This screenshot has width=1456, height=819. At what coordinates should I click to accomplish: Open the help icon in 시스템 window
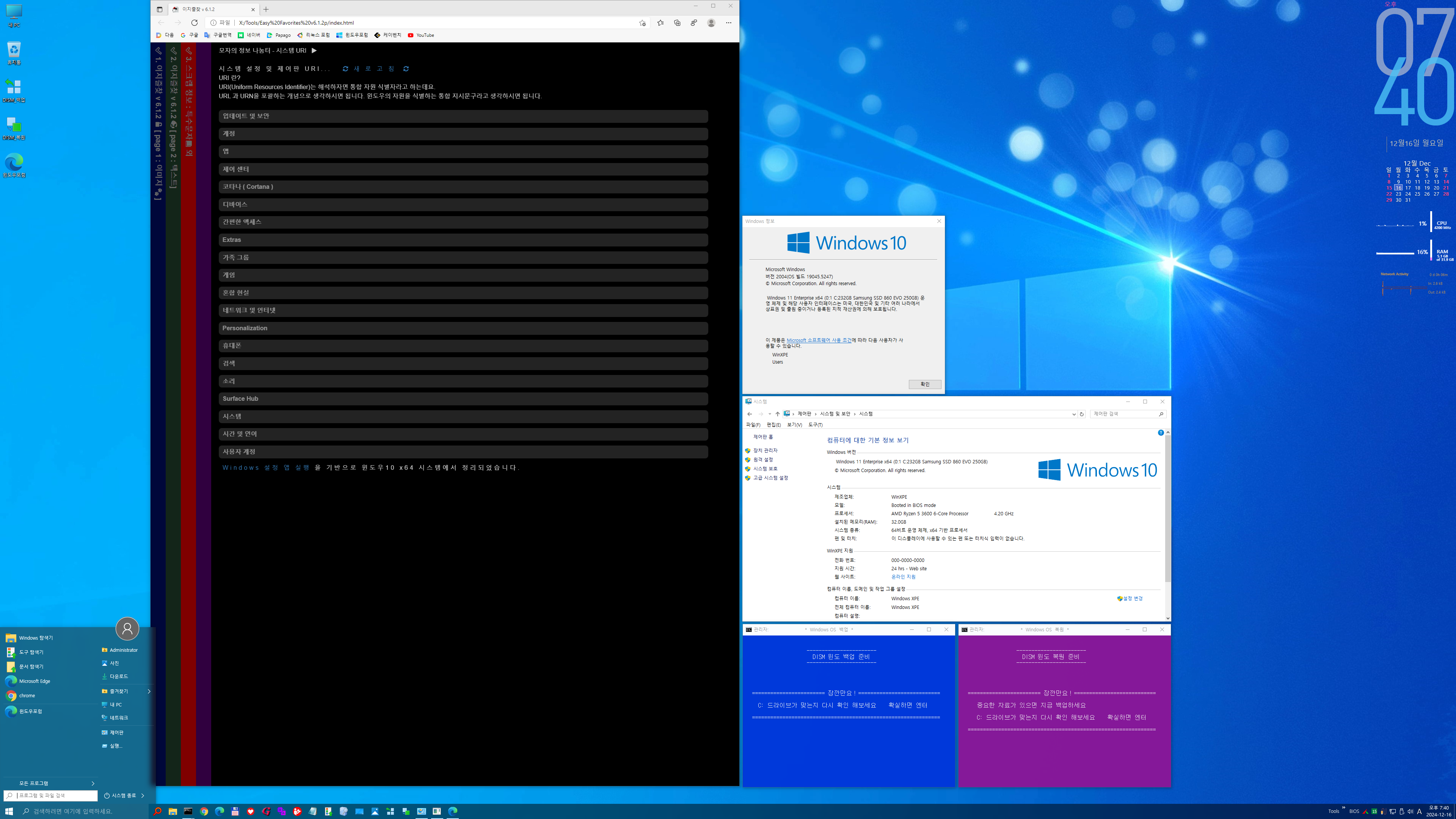(x=1160, y=432)
